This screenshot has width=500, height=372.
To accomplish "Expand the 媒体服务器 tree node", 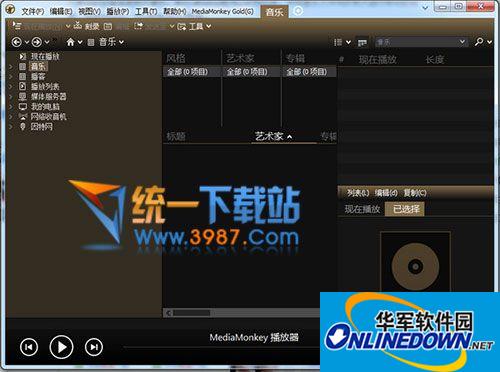I will pyautogui.click(x=11, y=97).
